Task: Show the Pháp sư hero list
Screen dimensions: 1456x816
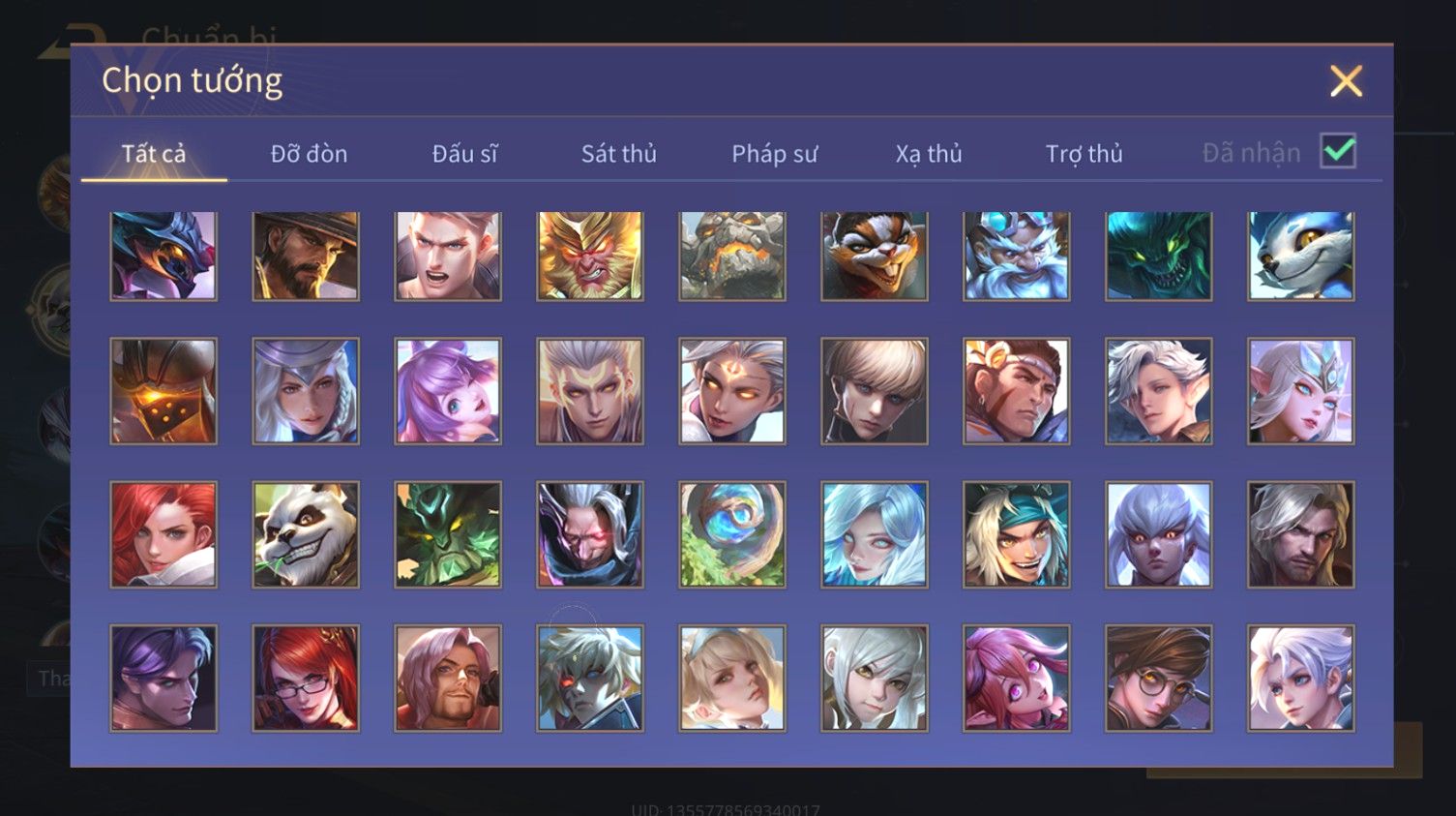Action: pyautogui.click(x=774, y=153)
